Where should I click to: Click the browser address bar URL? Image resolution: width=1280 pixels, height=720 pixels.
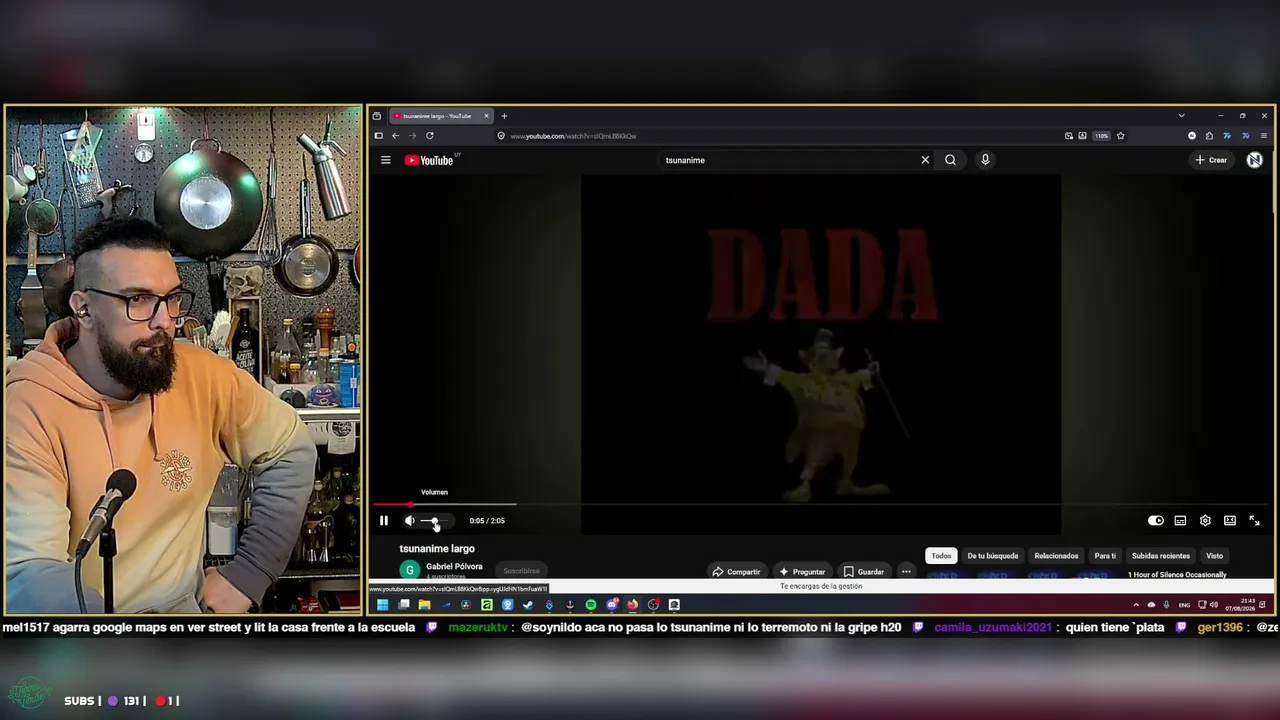pyautogui.click(x=573, y=136)
